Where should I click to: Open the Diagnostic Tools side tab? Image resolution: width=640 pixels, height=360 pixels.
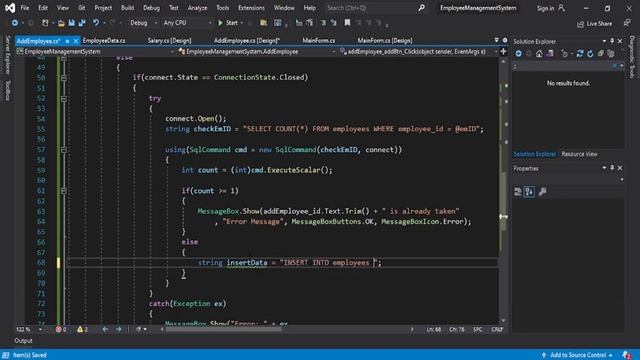[x=632, y=57]
